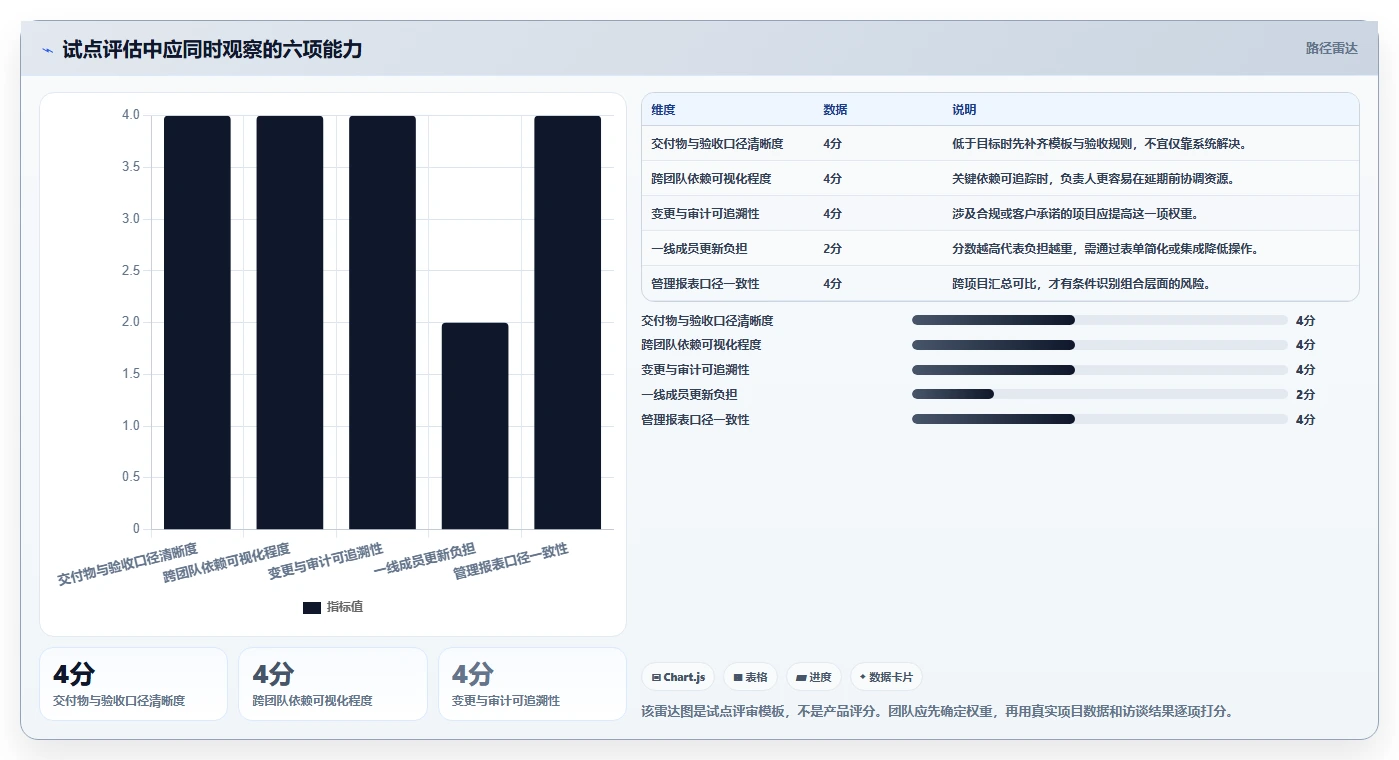Click table cell 跨团队依赖可视化程度

[711, 179]
